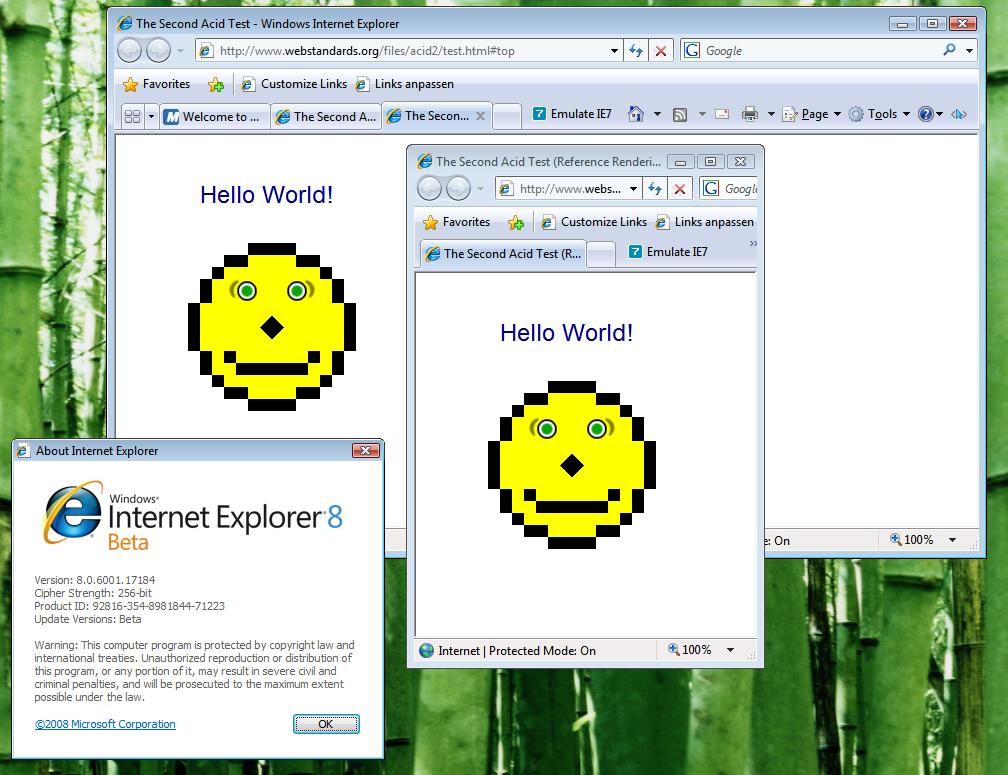Click the Quick Tabs icon

[132, 116]
